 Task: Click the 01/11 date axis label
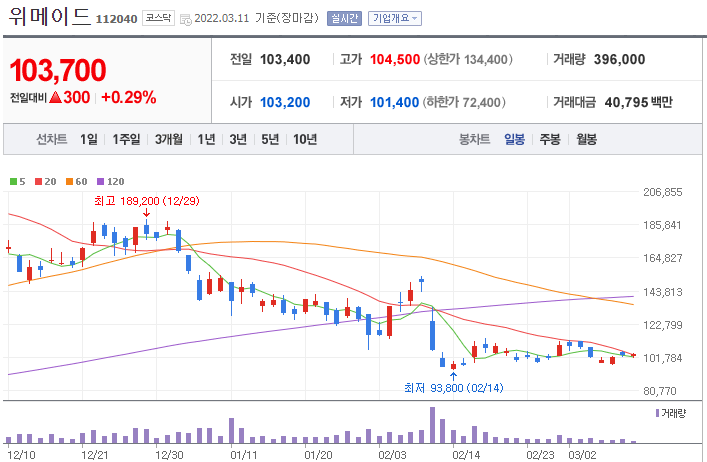tap(243, 455)
